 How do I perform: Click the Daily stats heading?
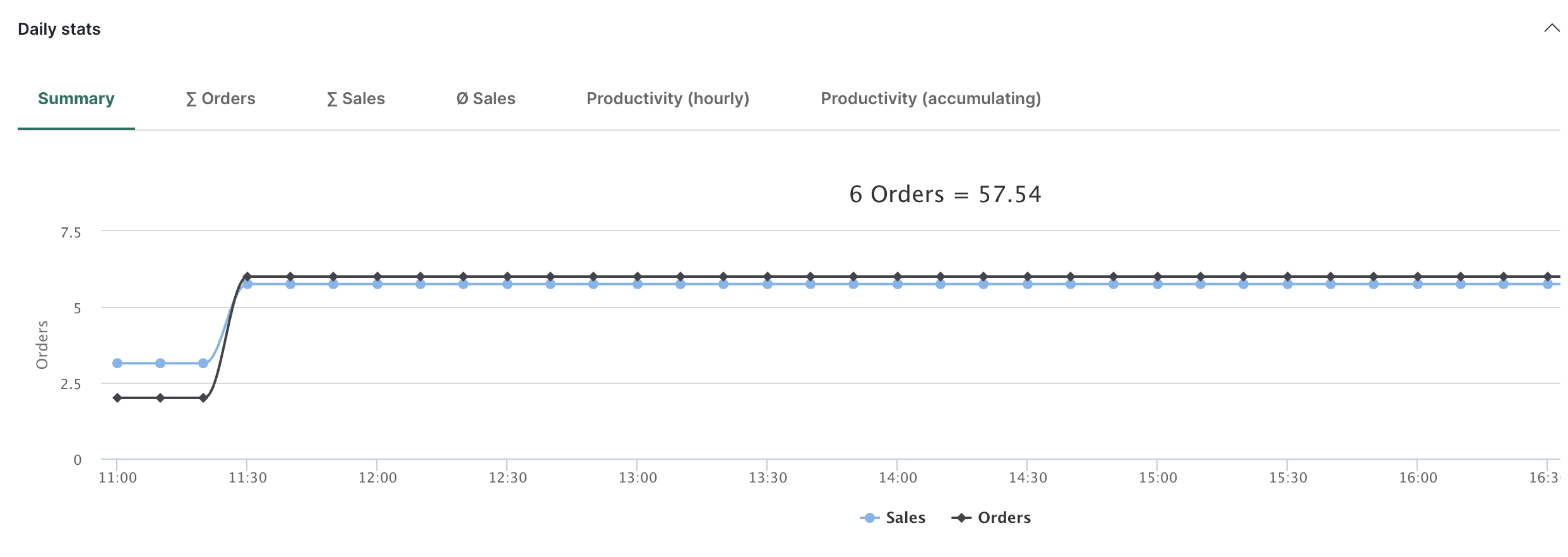click(x=59, y=30)
